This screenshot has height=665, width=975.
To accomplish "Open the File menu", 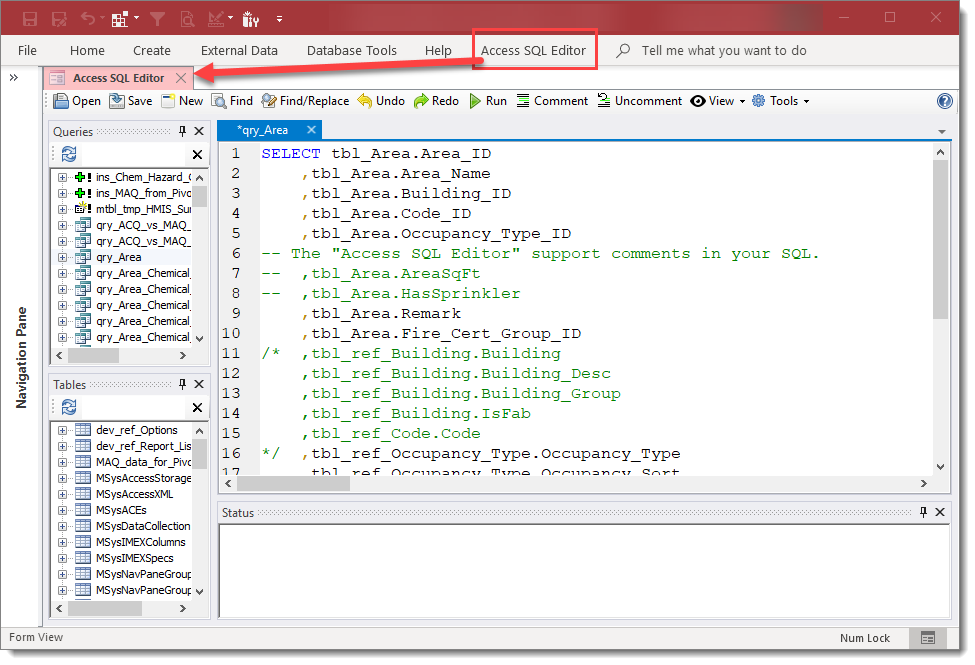I will (x=27, y=50).
